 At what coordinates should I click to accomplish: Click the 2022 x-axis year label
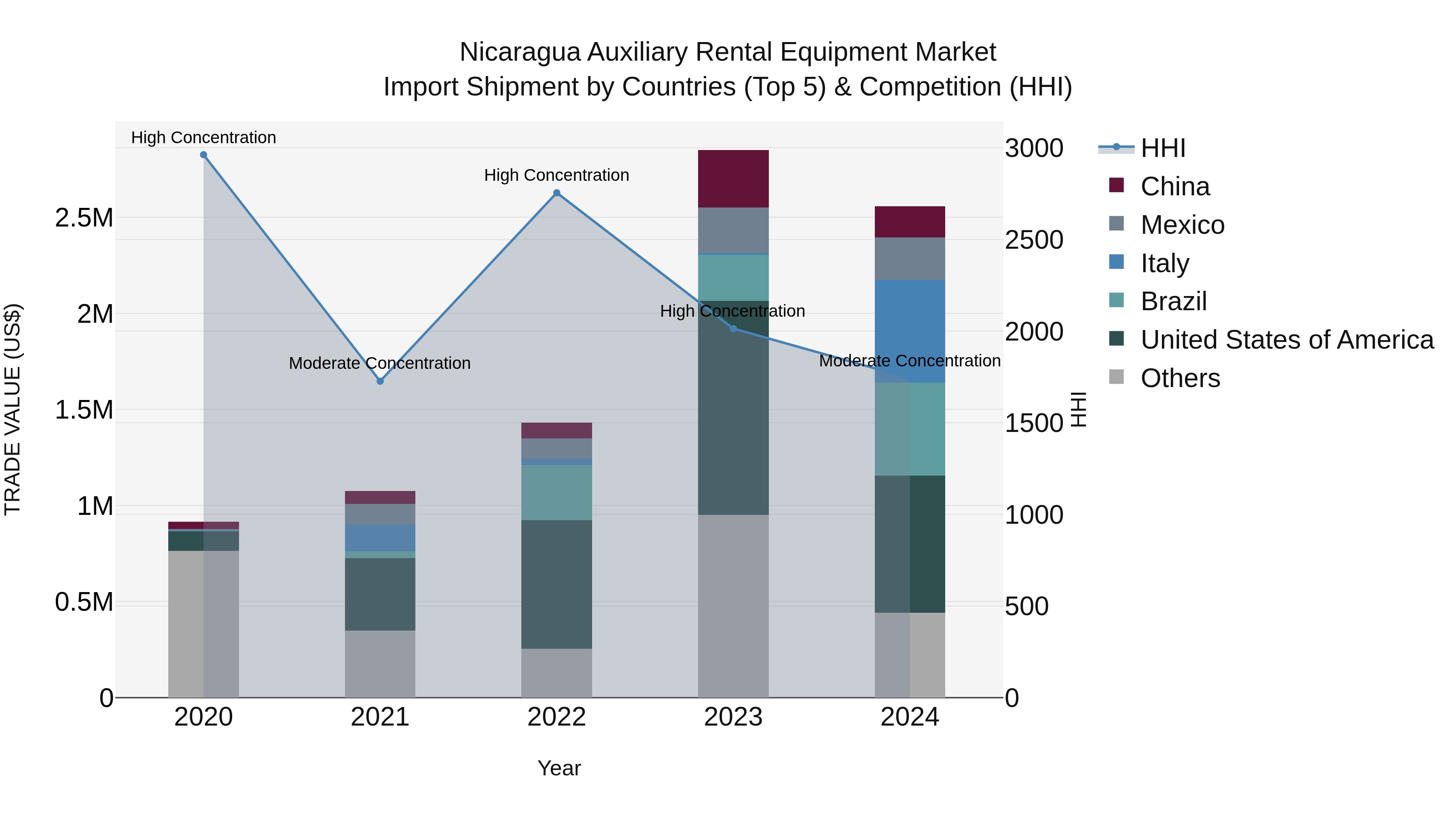557,717
